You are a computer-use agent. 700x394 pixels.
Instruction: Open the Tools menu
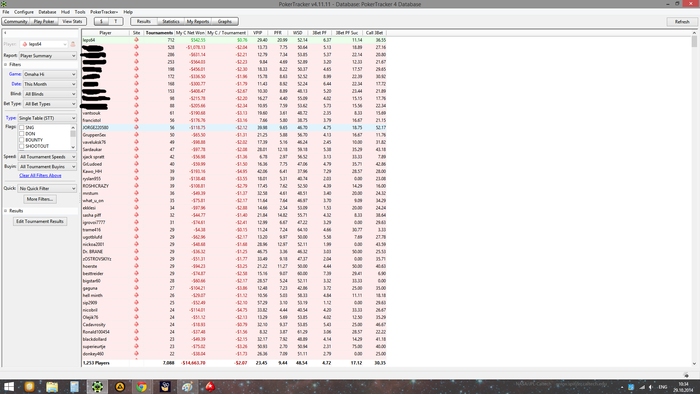coord(80,12)
